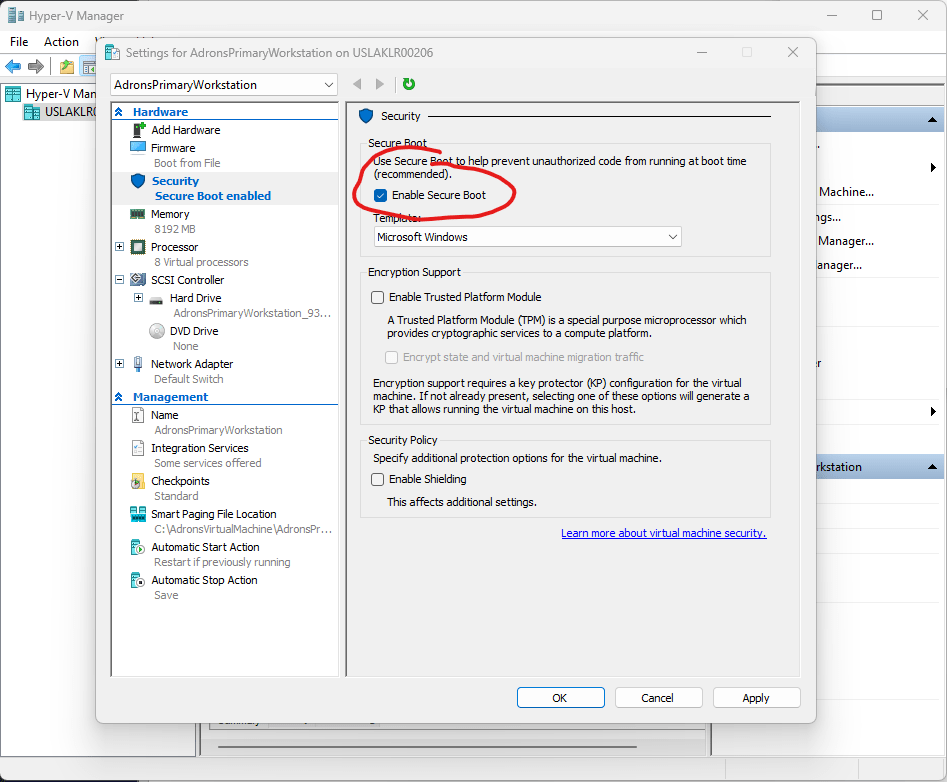Click the green refresh icon in settings dialog
The height and width of the screenshot is (782, 947).
[x=409, y=84]
